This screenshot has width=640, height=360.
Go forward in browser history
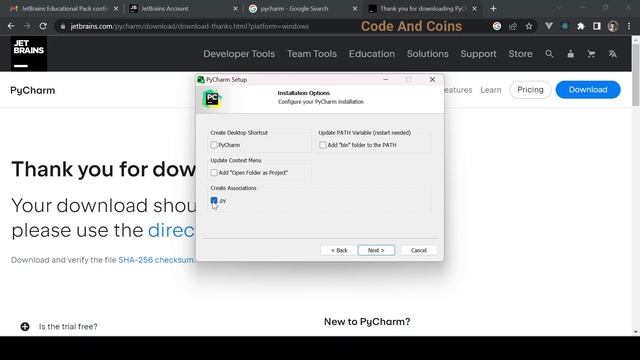point(27,26)
